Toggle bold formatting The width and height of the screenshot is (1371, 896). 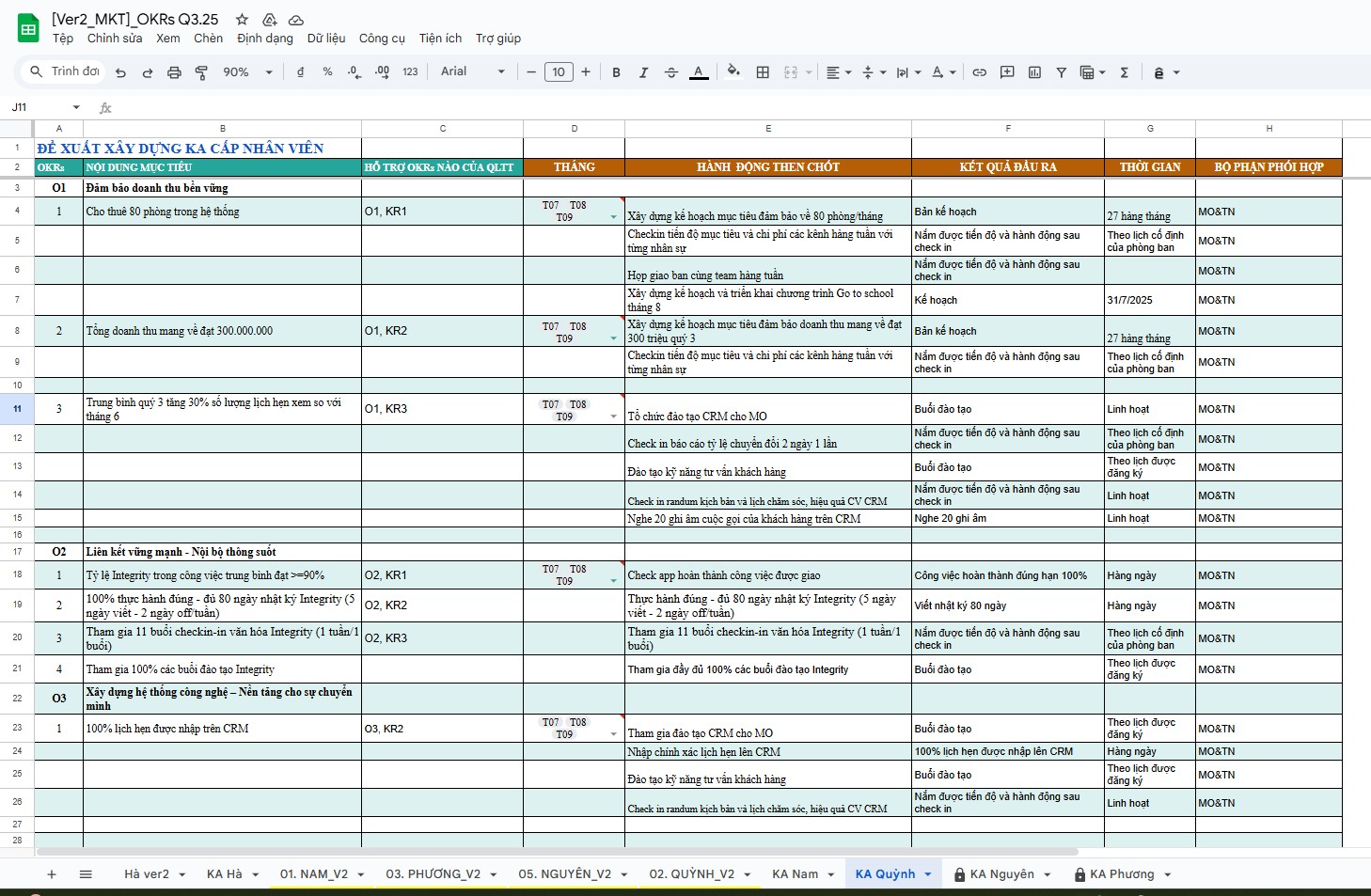coord(616,72)
